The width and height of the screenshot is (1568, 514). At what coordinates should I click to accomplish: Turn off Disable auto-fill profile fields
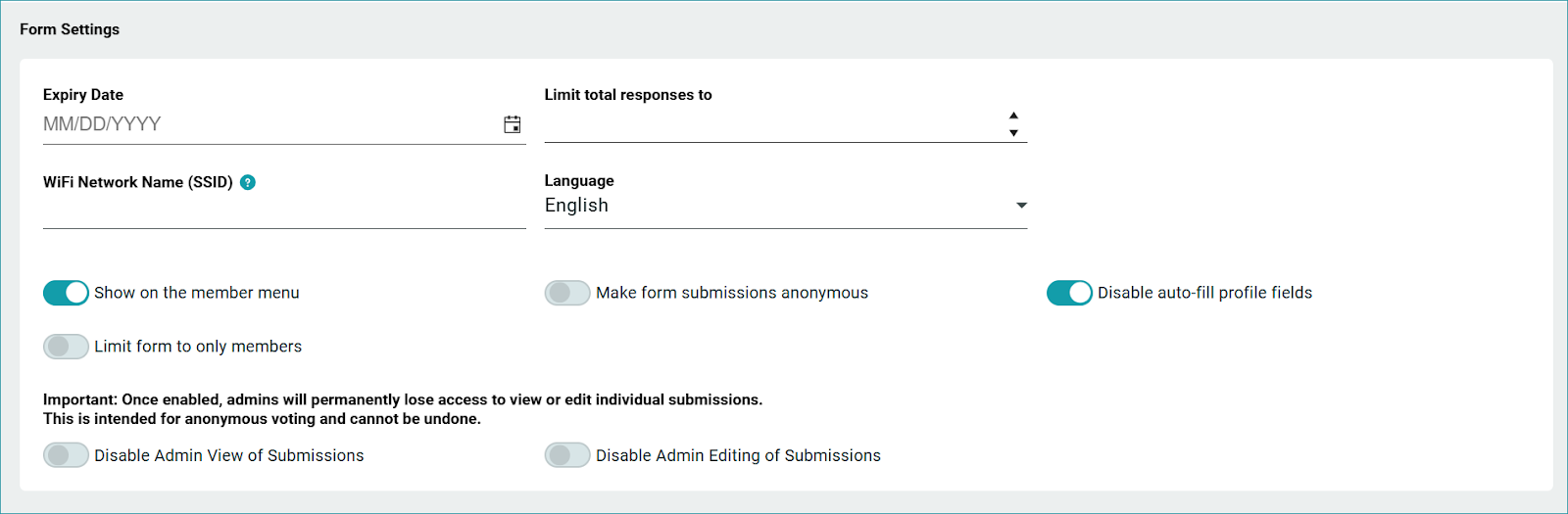coord(1069,293)
